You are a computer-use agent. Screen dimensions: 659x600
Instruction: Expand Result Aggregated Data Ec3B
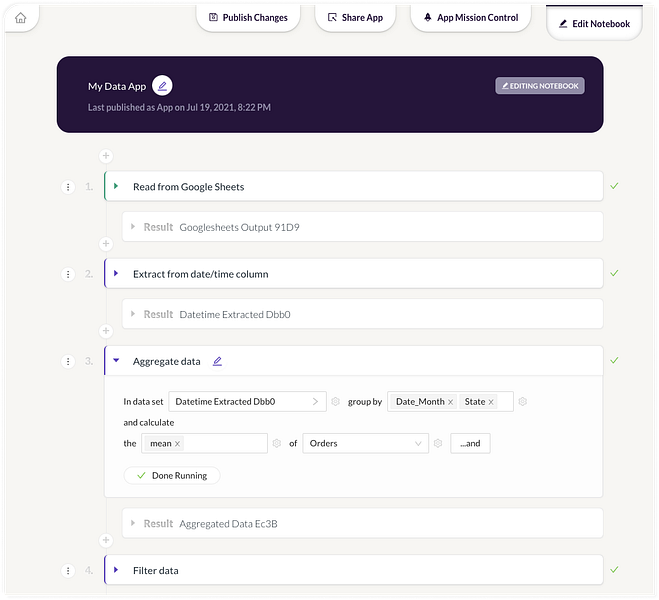(x=133, y=523)
